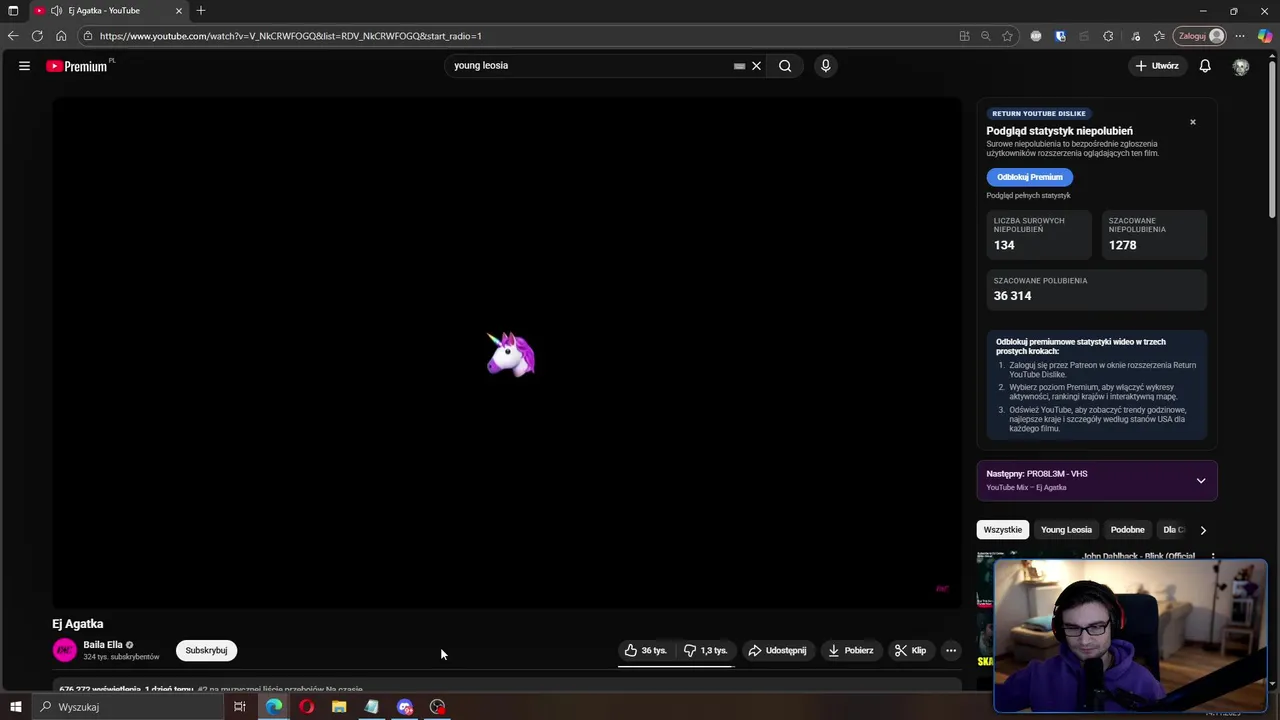Focus the browser address bar URL
The image size is (1280, 720).
pos(520,36)
